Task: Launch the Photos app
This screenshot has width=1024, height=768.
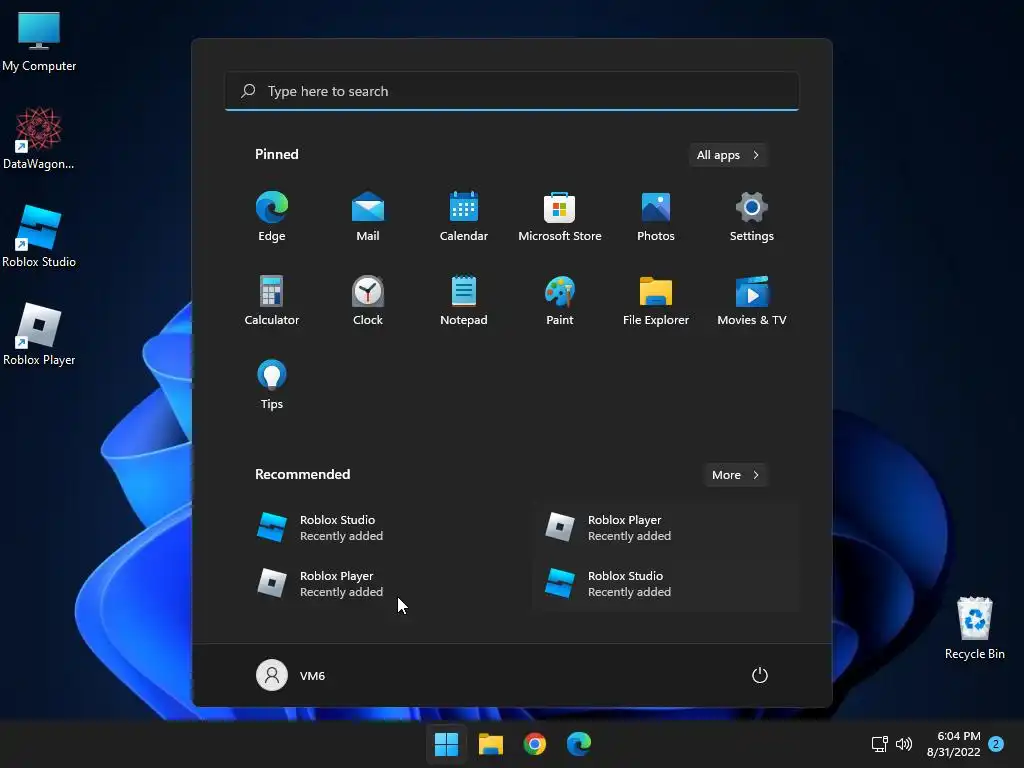Action: point(656,217)
